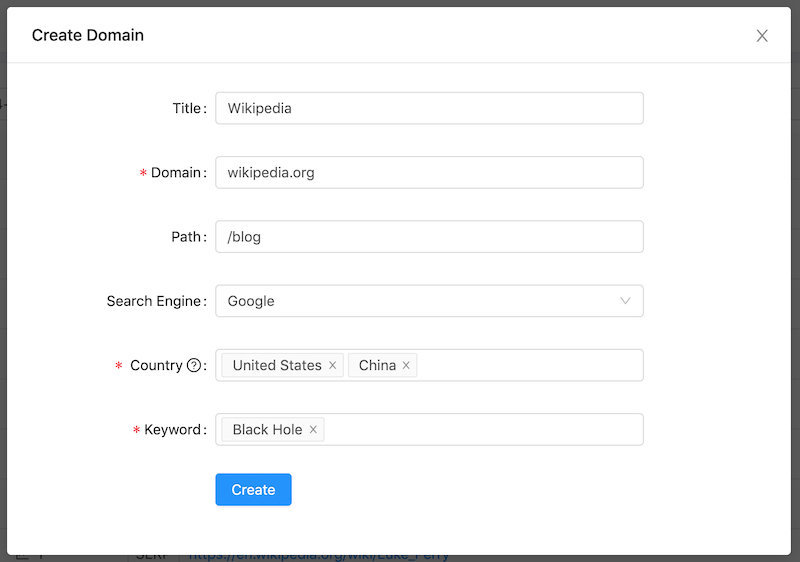Click the Create button

(253, 490)
